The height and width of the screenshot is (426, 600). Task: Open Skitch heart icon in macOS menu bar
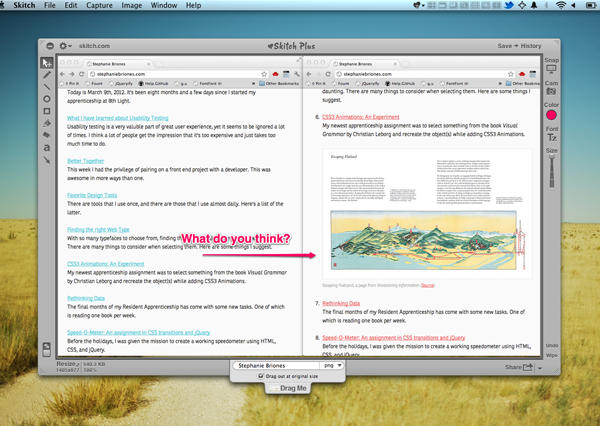click(x=417, y=5)
